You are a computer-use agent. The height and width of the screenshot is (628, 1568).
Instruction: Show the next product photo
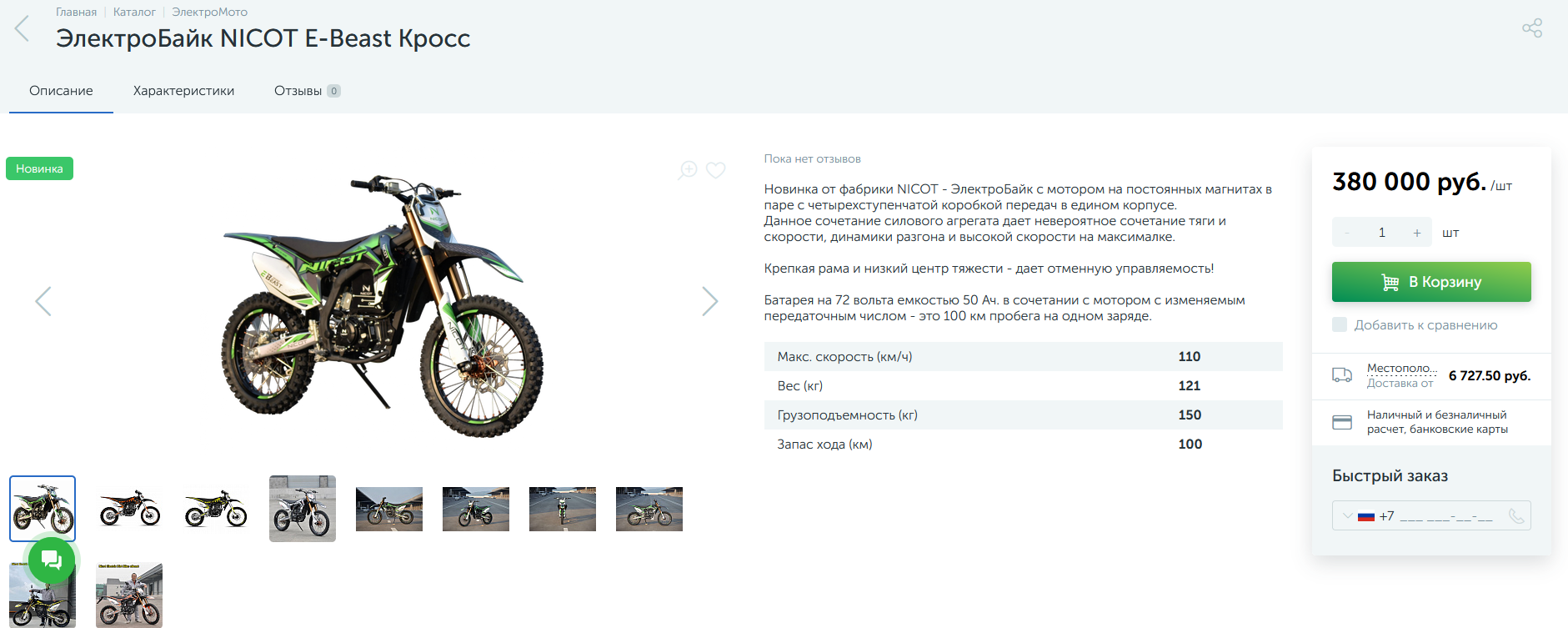[709, 301]
